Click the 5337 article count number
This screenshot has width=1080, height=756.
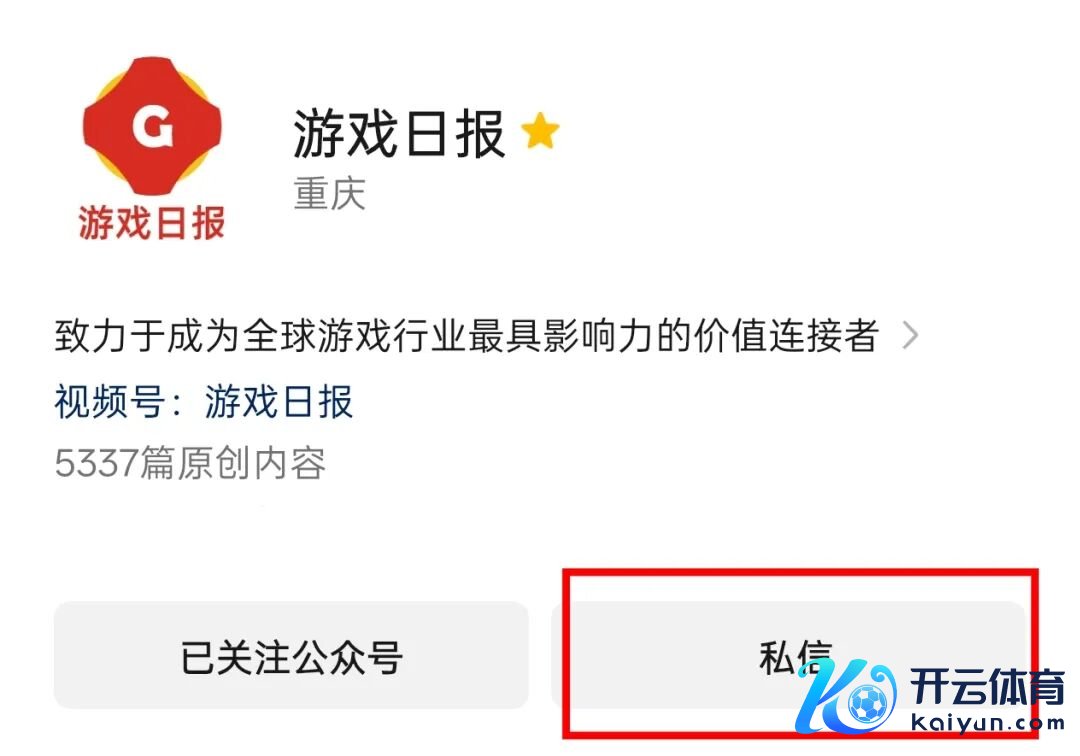(96, 463)
